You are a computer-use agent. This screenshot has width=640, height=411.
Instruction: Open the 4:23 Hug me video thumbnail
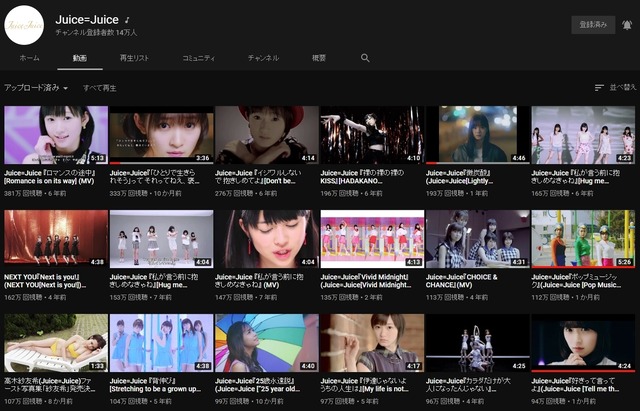pos(583,135)
